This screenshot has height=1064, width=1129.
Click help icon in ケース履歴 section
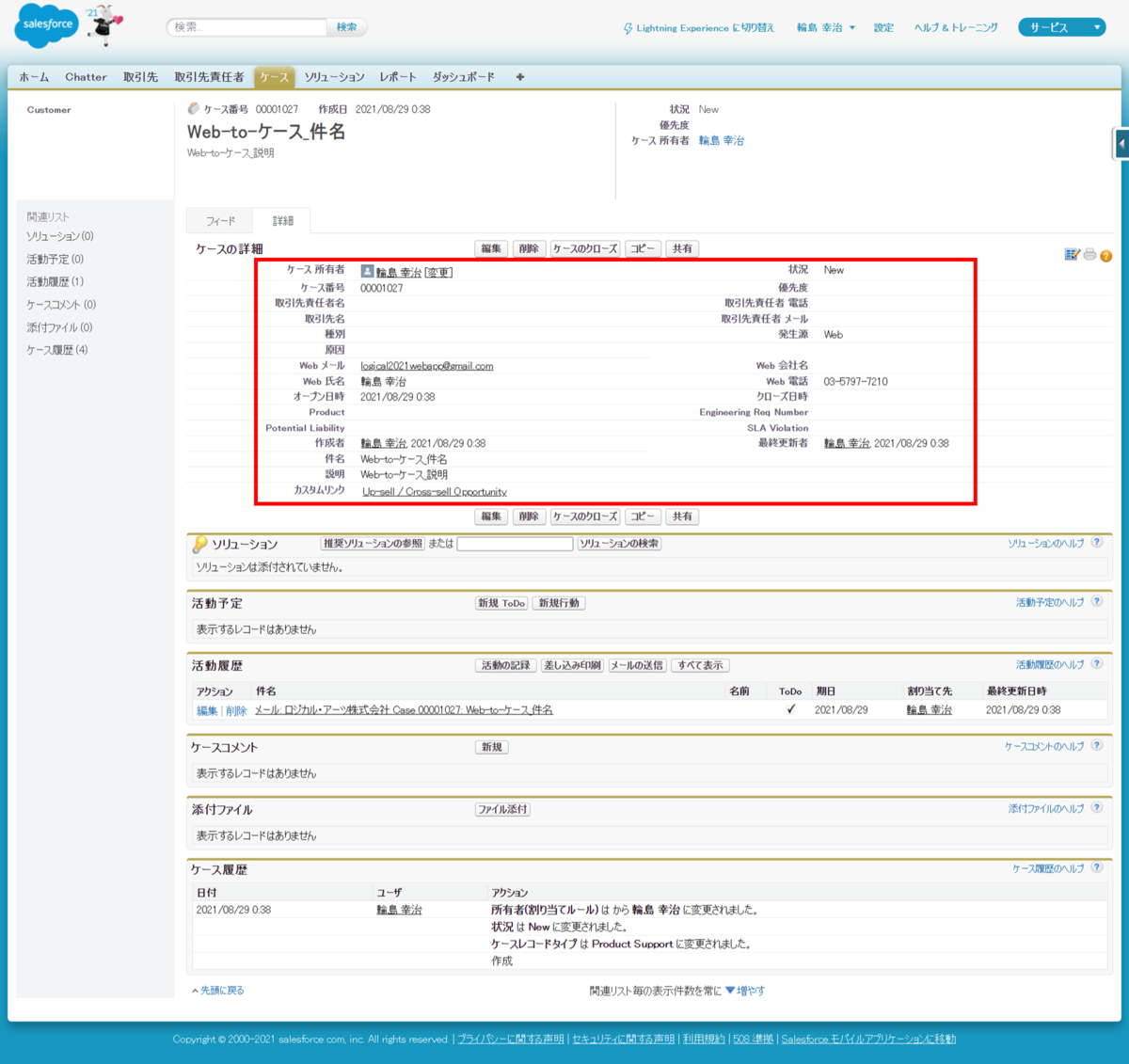click(1097, 868)
